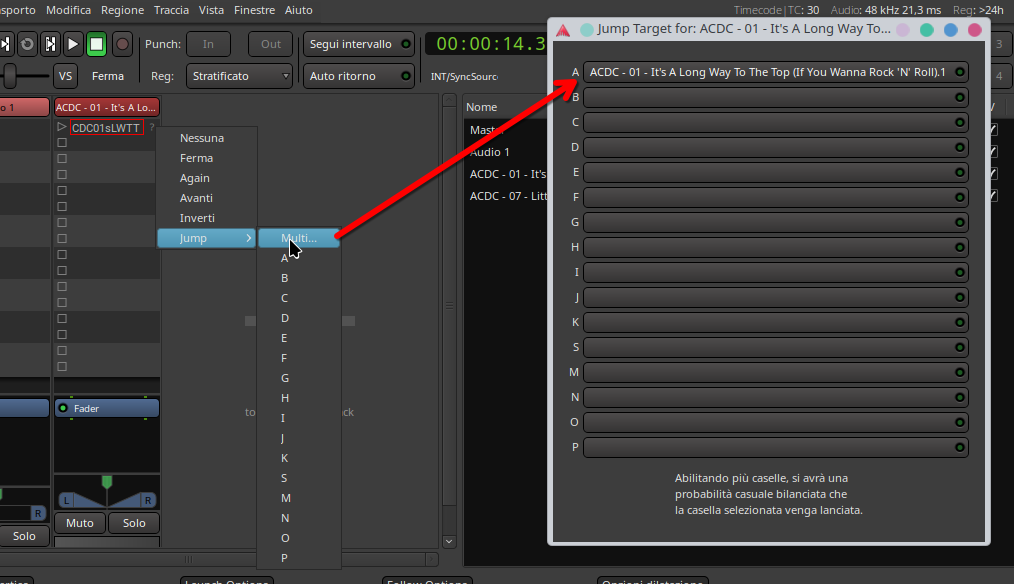Expand the Jump submenu entry
The image size is (1014, 584).
206,238
